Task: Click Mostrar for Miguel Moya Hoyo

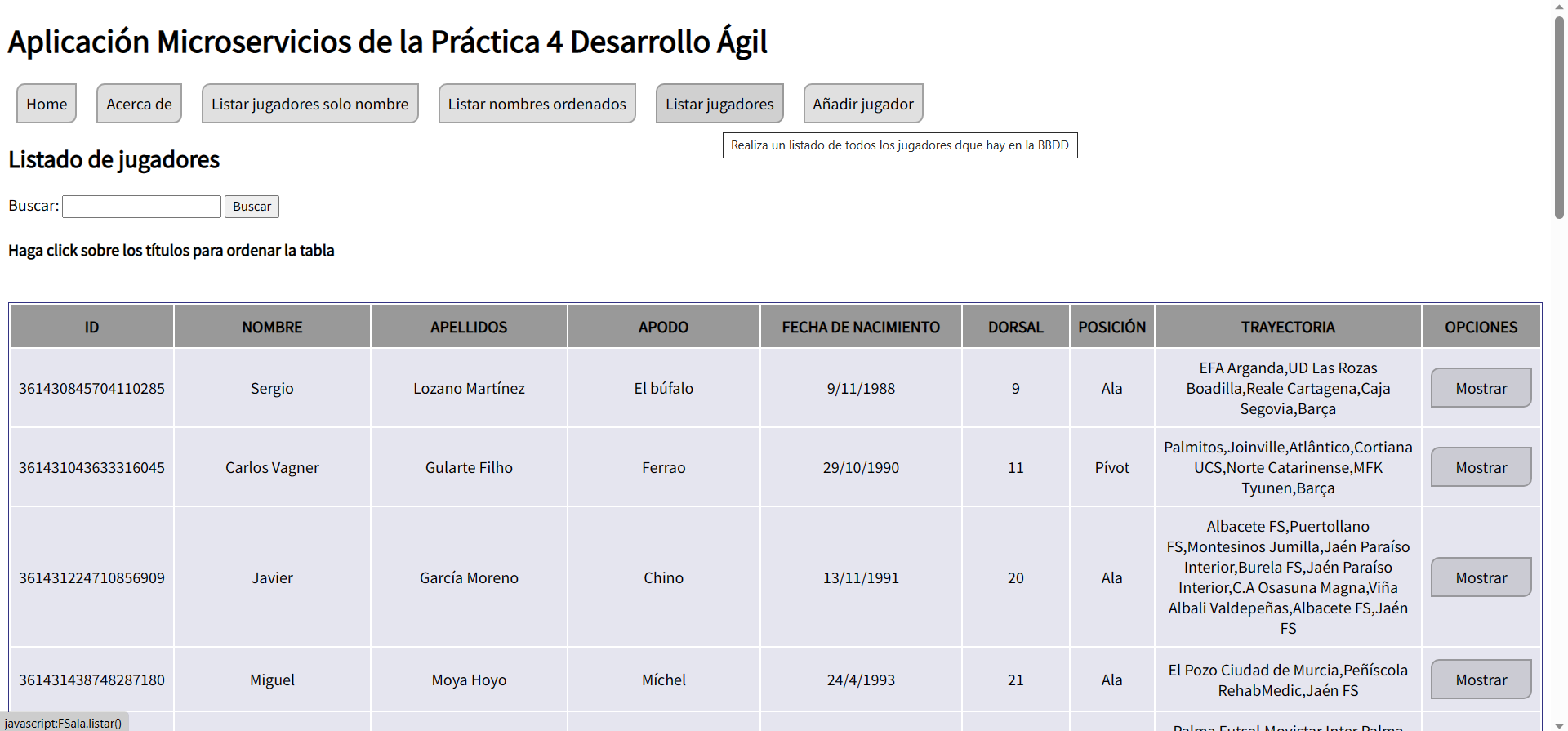Action: click(x=1481, y=680)
